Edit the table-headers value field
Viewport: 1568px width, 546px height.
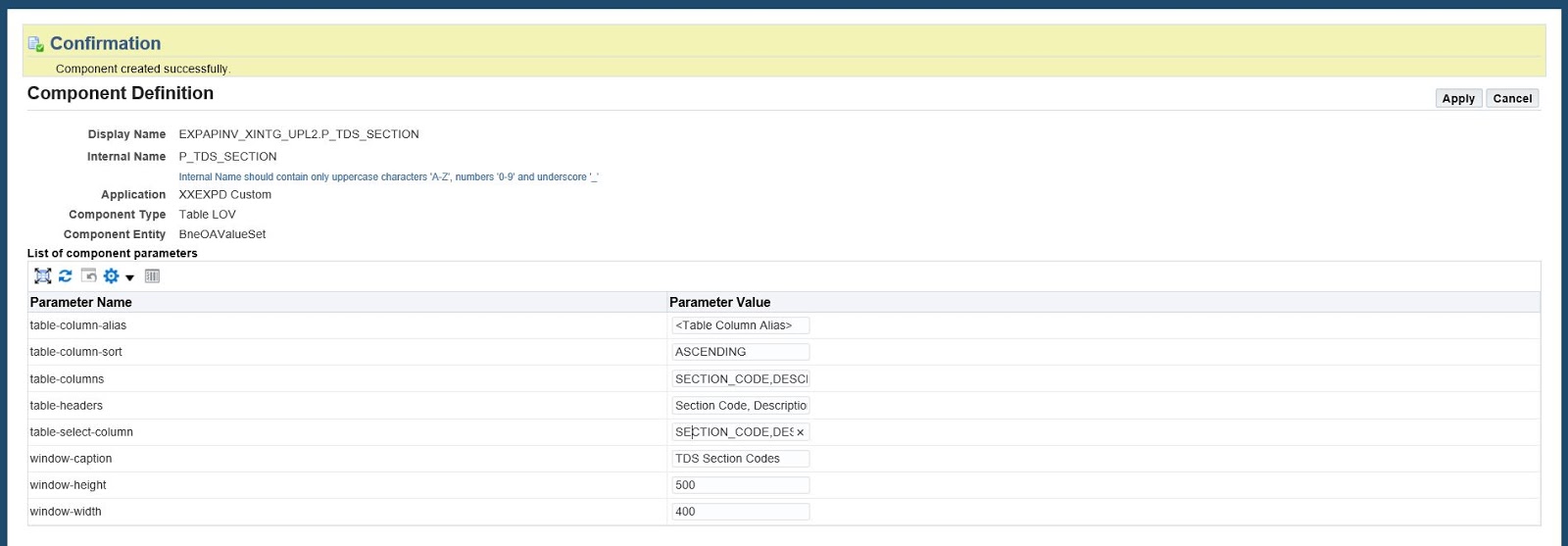click(741, 406)
